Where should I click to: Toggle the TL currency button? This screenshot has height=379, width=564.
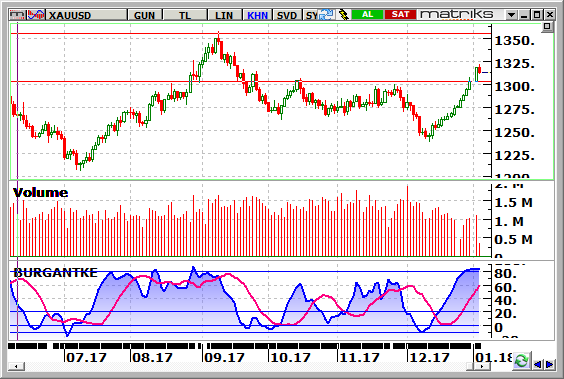[185, 15]
